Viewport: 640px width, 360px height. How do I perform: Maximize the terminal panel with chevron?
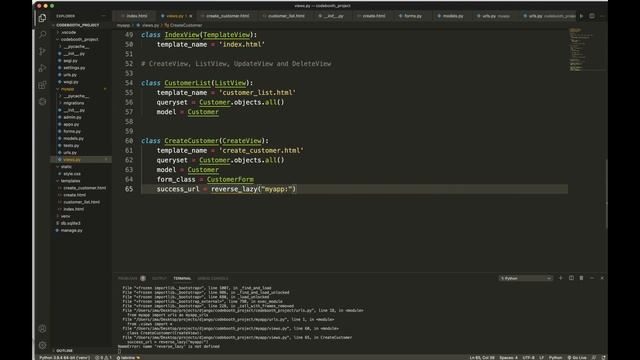tap(592, 278)
